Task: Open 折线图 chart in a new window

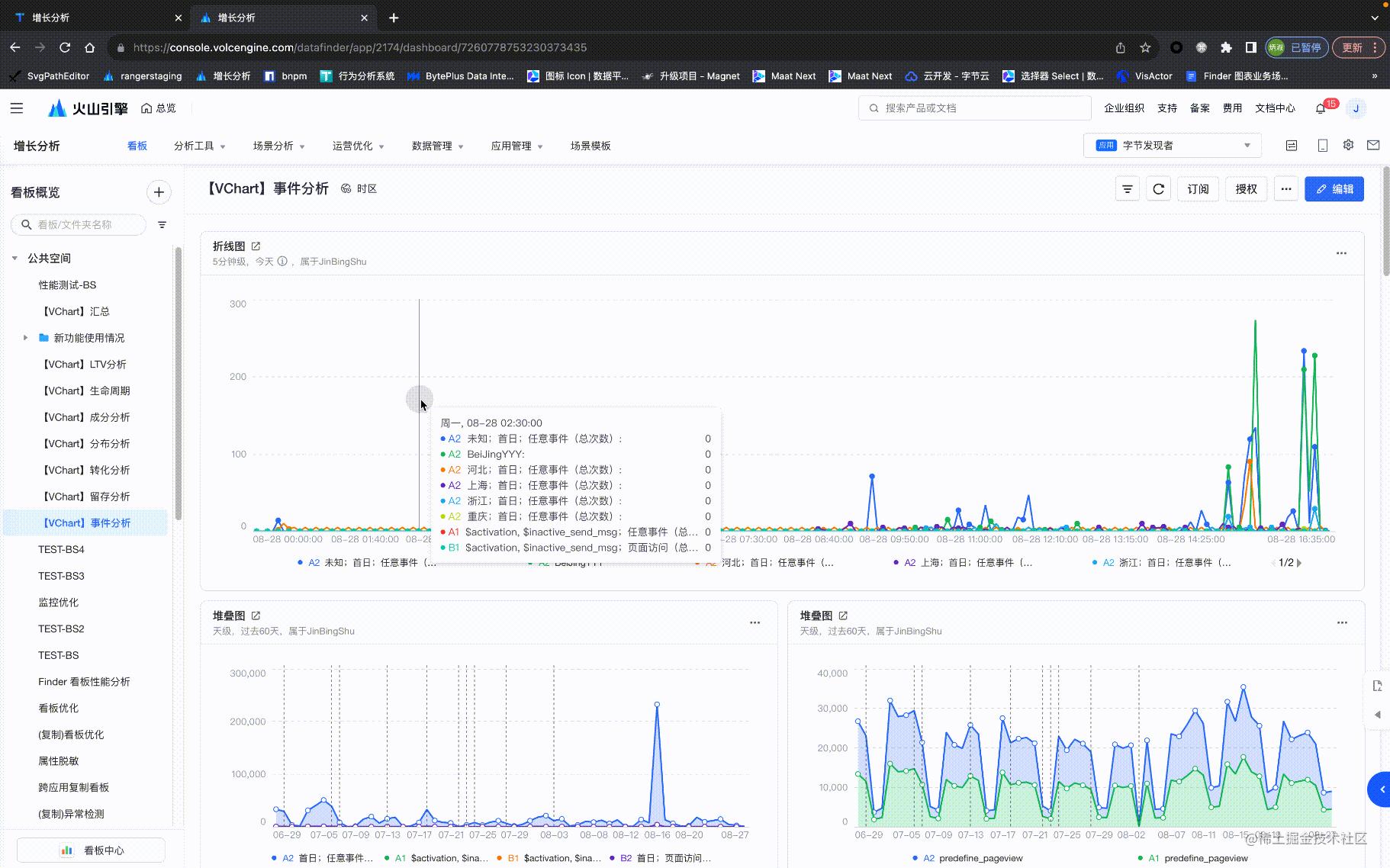Action: pyautogui.click(x=256, y=246)
